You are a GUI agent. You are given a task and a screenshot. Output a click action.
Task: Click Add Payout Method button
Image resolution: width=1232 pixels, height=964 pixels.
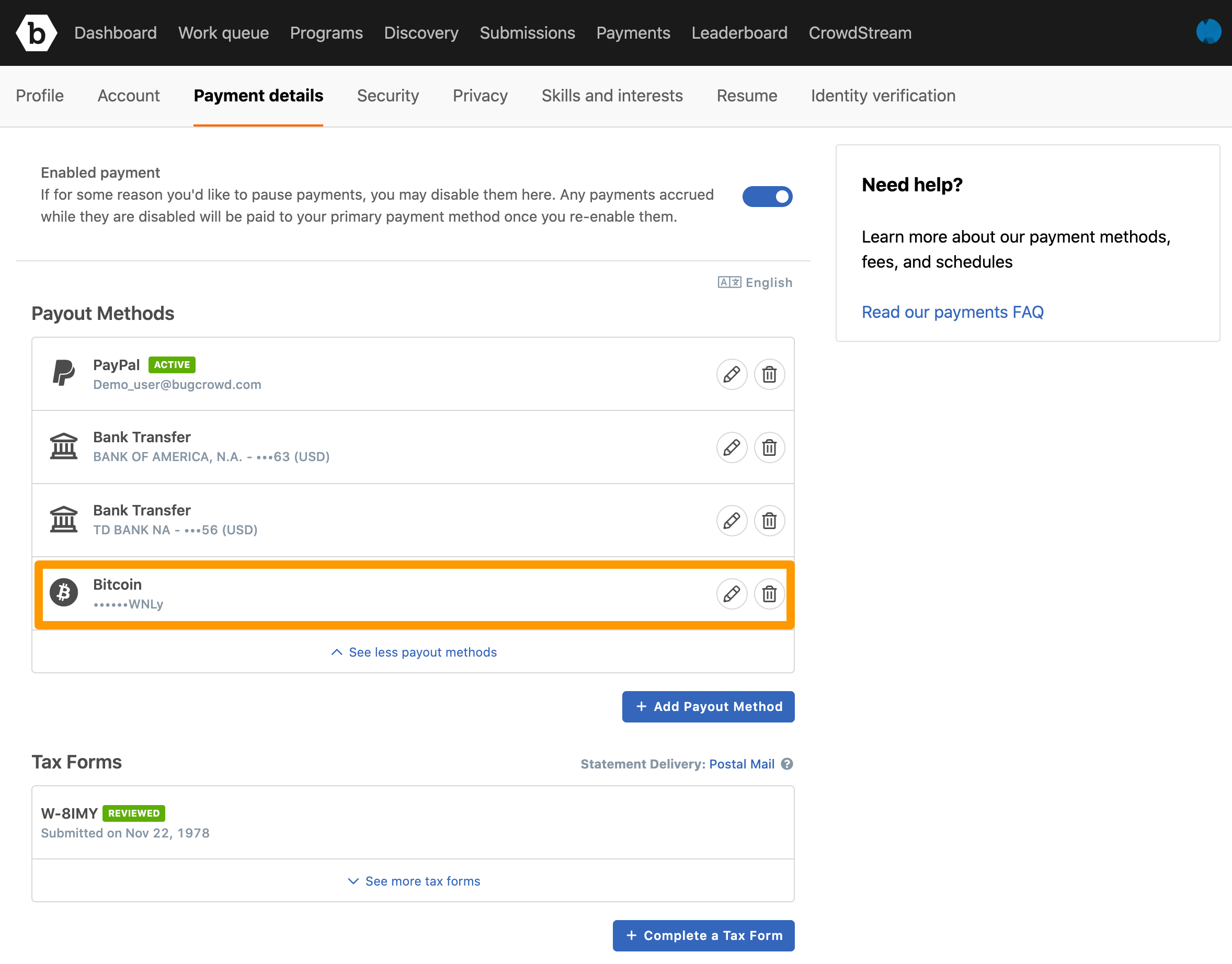pyautogui.click(x=708, y=706)
